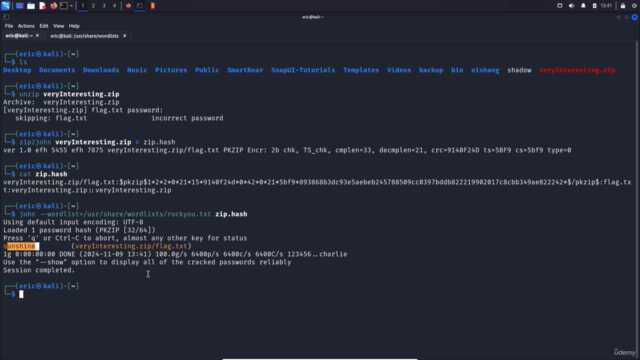This screenshot has height=360, width=640.
Task: Click the Pictures directory name
Action: click(171, 70)
